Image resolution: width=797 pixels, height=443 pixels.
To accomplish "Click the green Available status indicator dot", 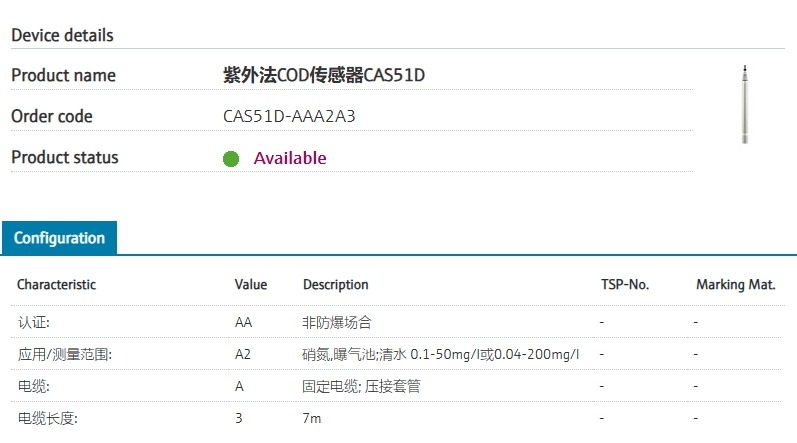I will [x=231, y=158].
